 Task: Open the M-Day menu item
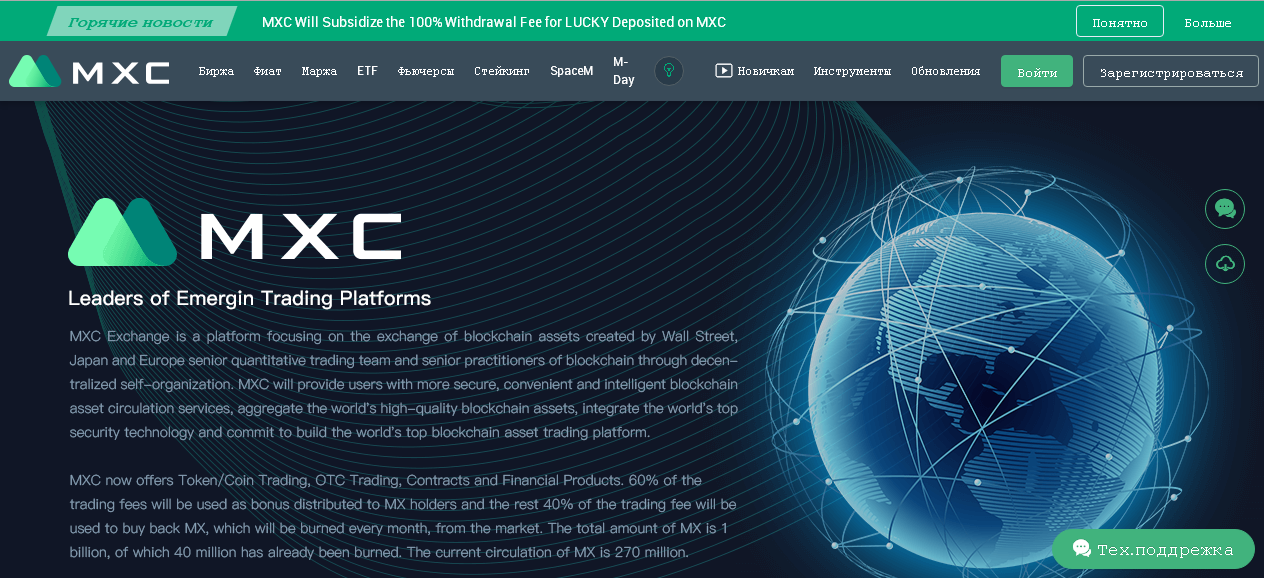click(x=624, y=71)
